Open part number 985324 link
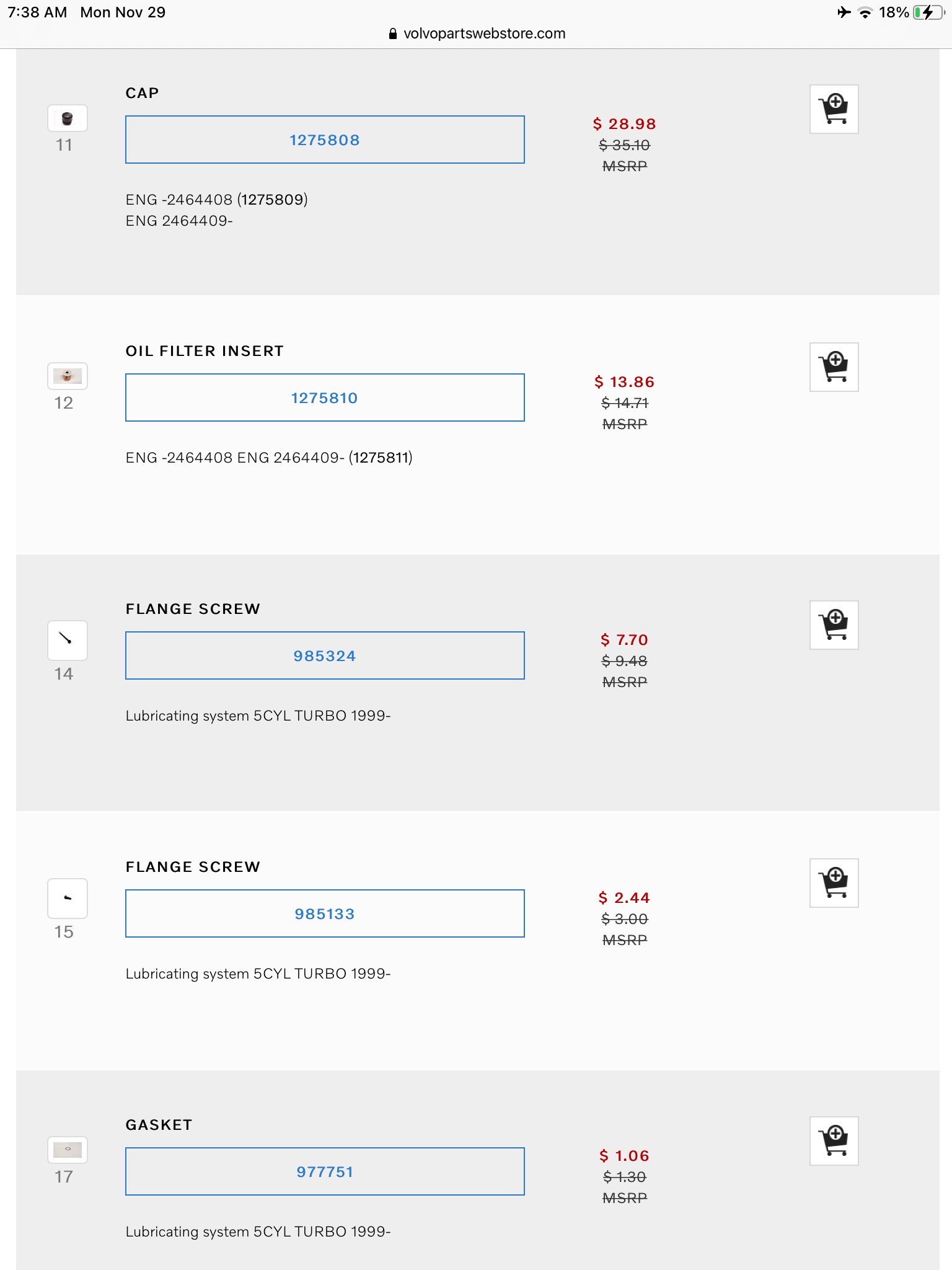The image size is (952, 1270). click(x=325, y=656)
